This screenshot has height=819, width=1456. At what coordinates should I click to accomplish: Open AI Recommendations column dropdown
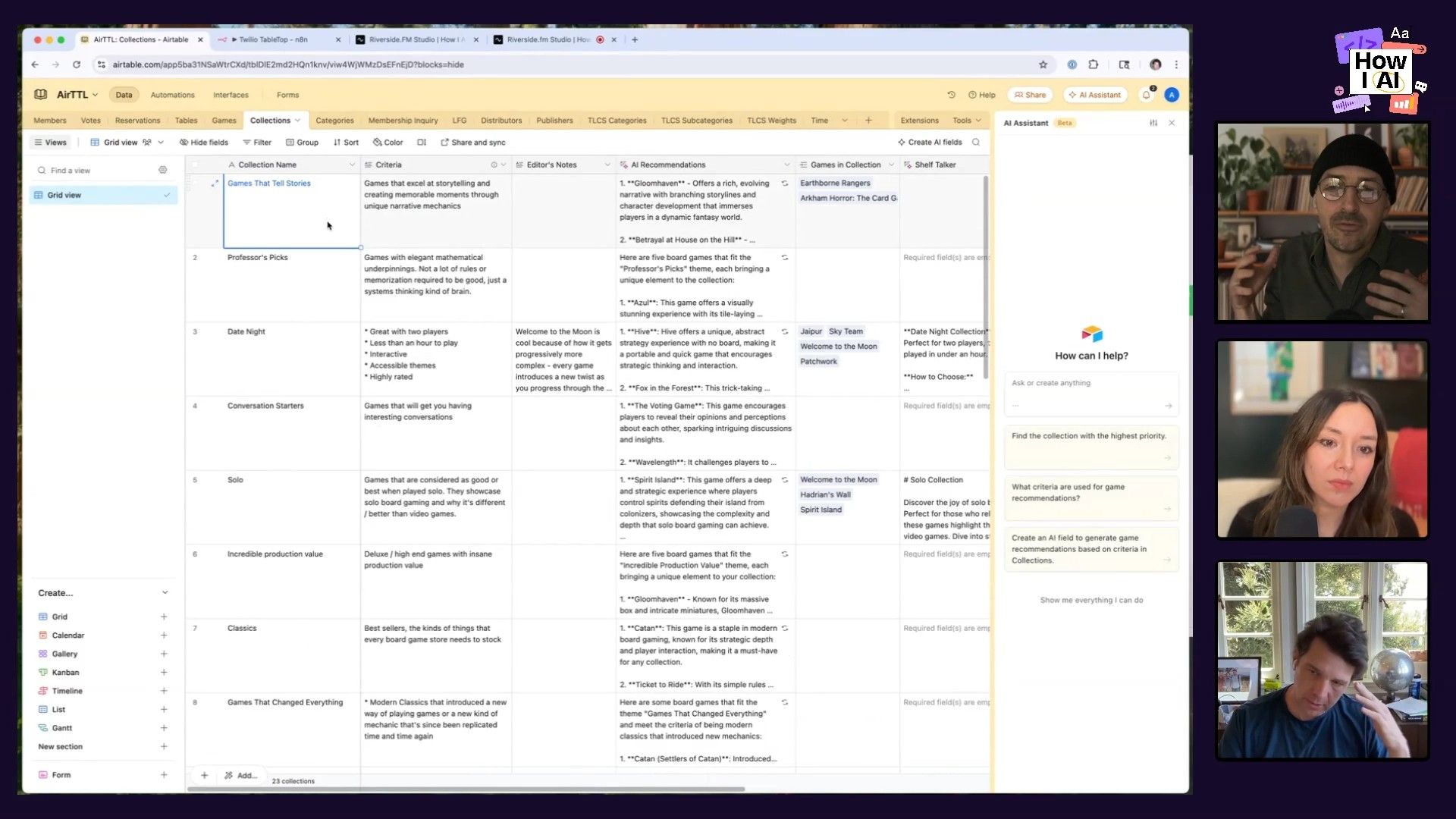pos(786,165)
